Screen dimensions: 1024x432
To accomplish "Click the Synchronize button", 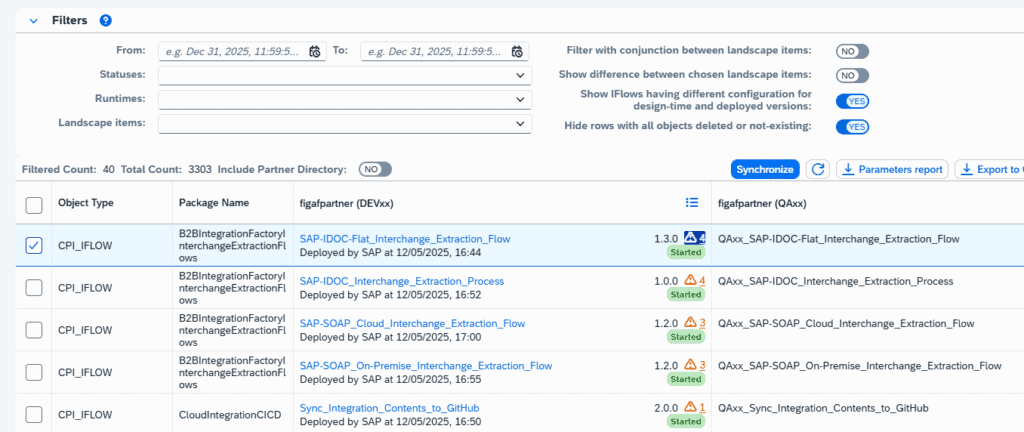I will 765,170.
